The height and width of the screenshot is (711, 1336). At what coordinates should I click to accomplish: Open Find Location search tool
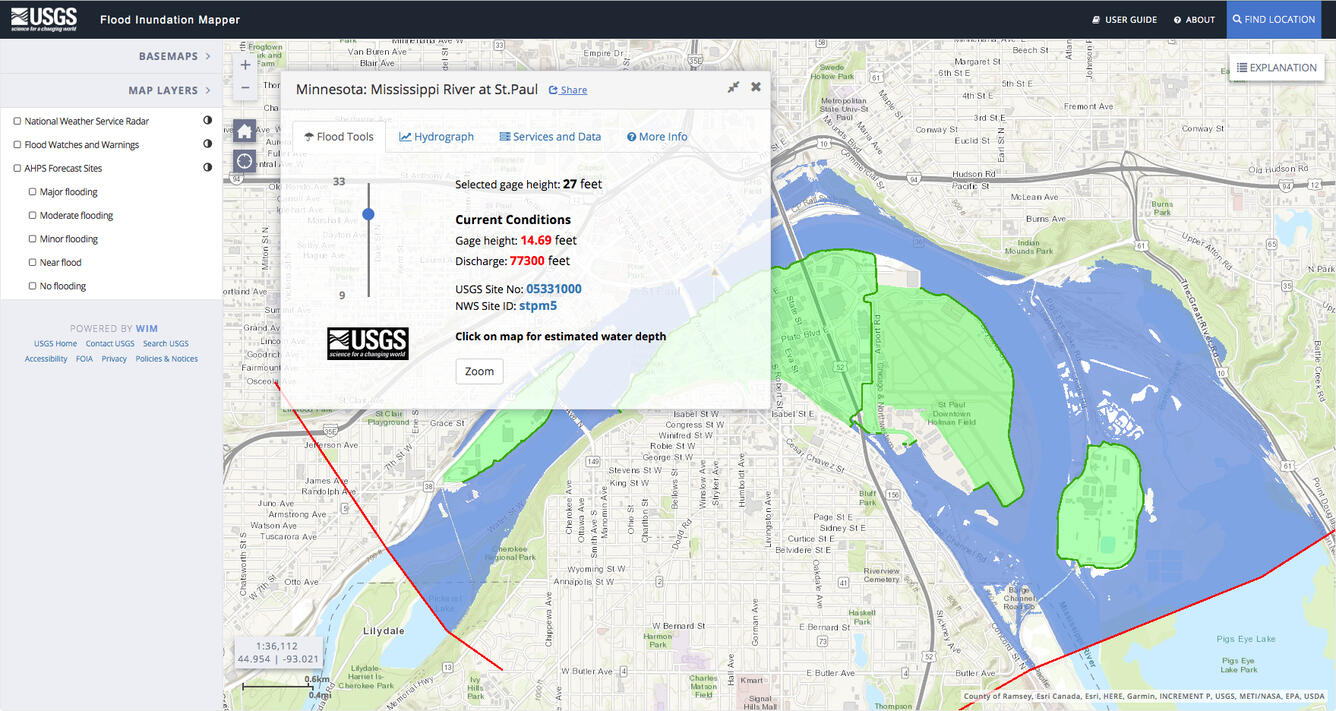[1274, 19]
